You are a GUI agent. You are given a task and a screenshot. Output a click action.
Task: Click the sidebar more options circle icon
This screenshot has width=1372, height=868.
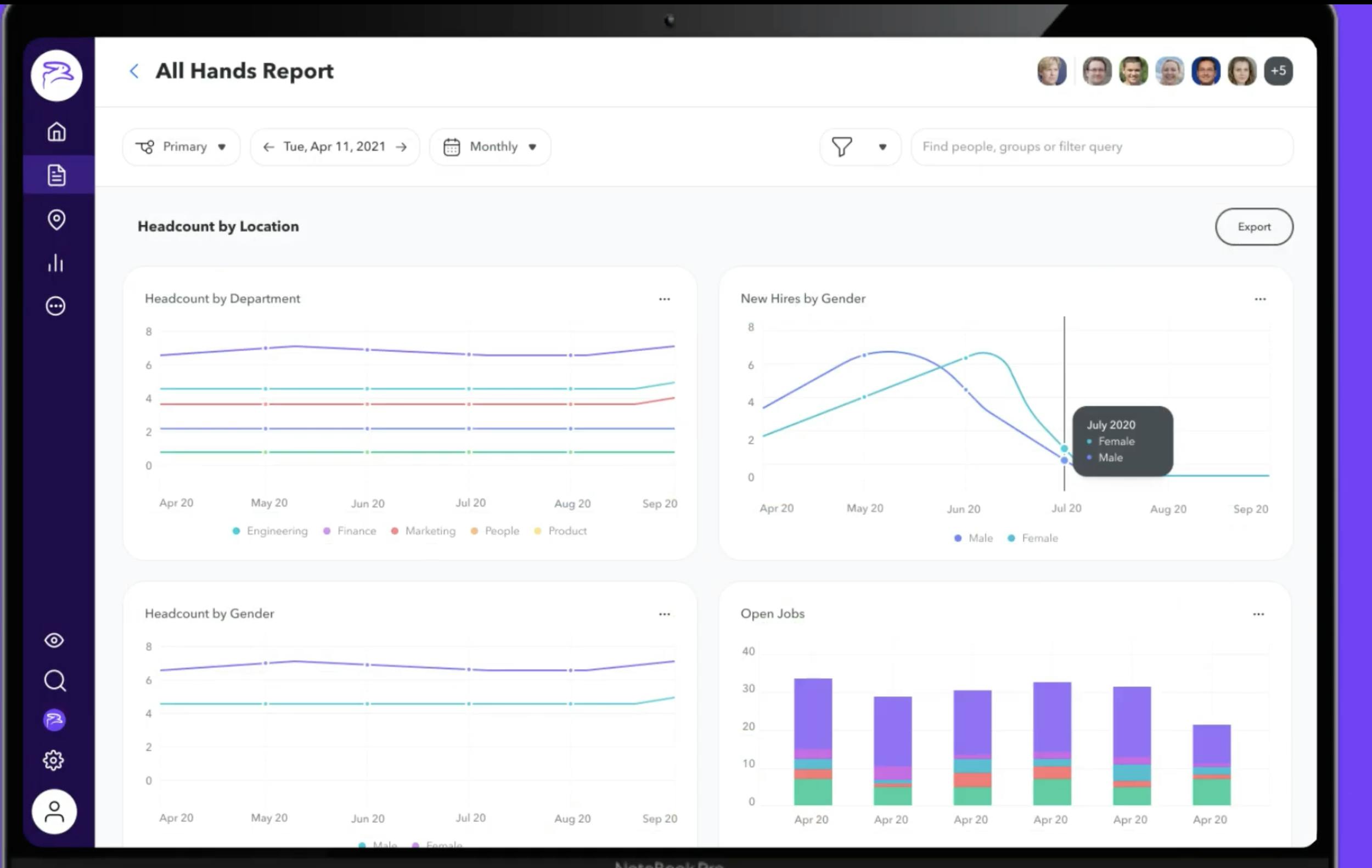[x=56, y=306]
